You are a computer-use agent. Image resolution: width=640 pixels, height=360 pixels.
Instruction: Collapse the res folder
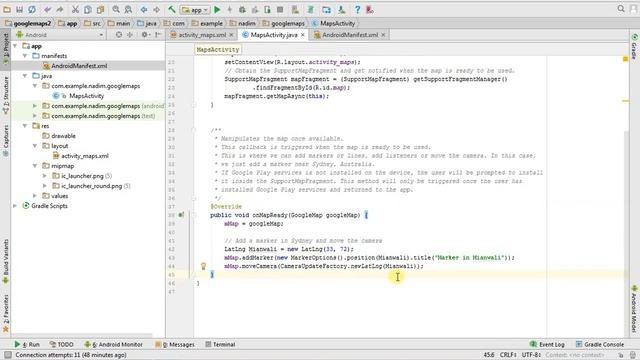pyautogui.click(x=25, y=126)
